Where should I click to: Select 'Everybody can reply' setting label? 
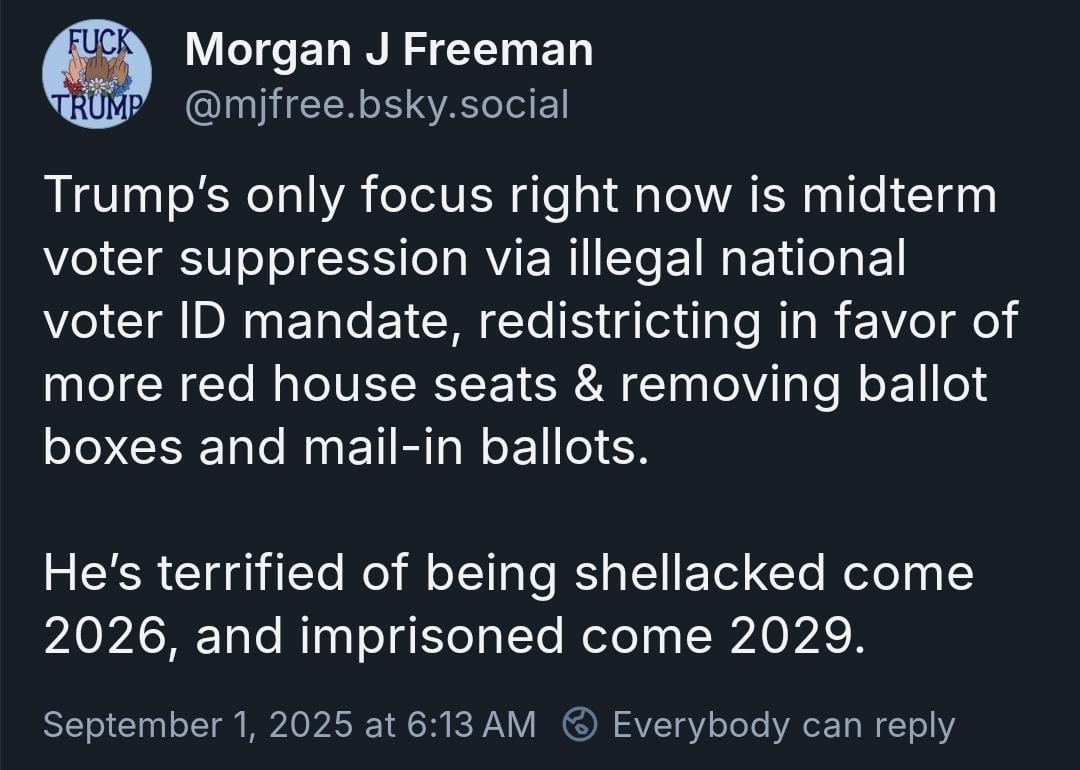tap(784, 725)
